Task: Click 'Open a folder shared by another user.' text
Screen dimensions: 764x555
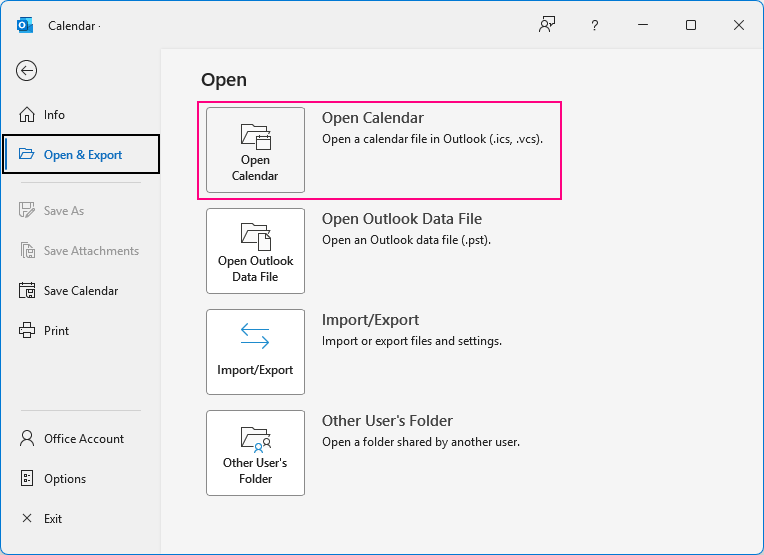Action: pos(421,442)
